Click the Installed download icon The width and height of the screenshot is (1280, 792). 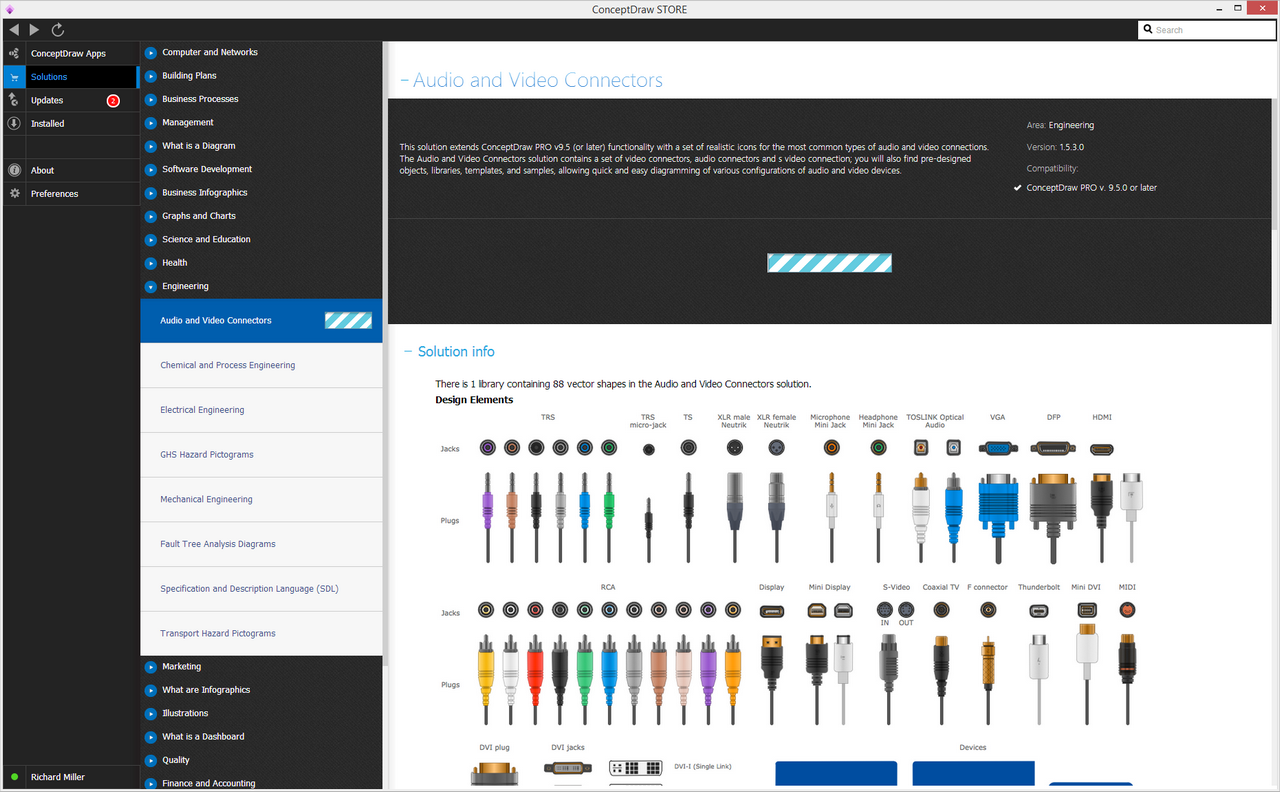pyautogui.click(x=13, y=123)
